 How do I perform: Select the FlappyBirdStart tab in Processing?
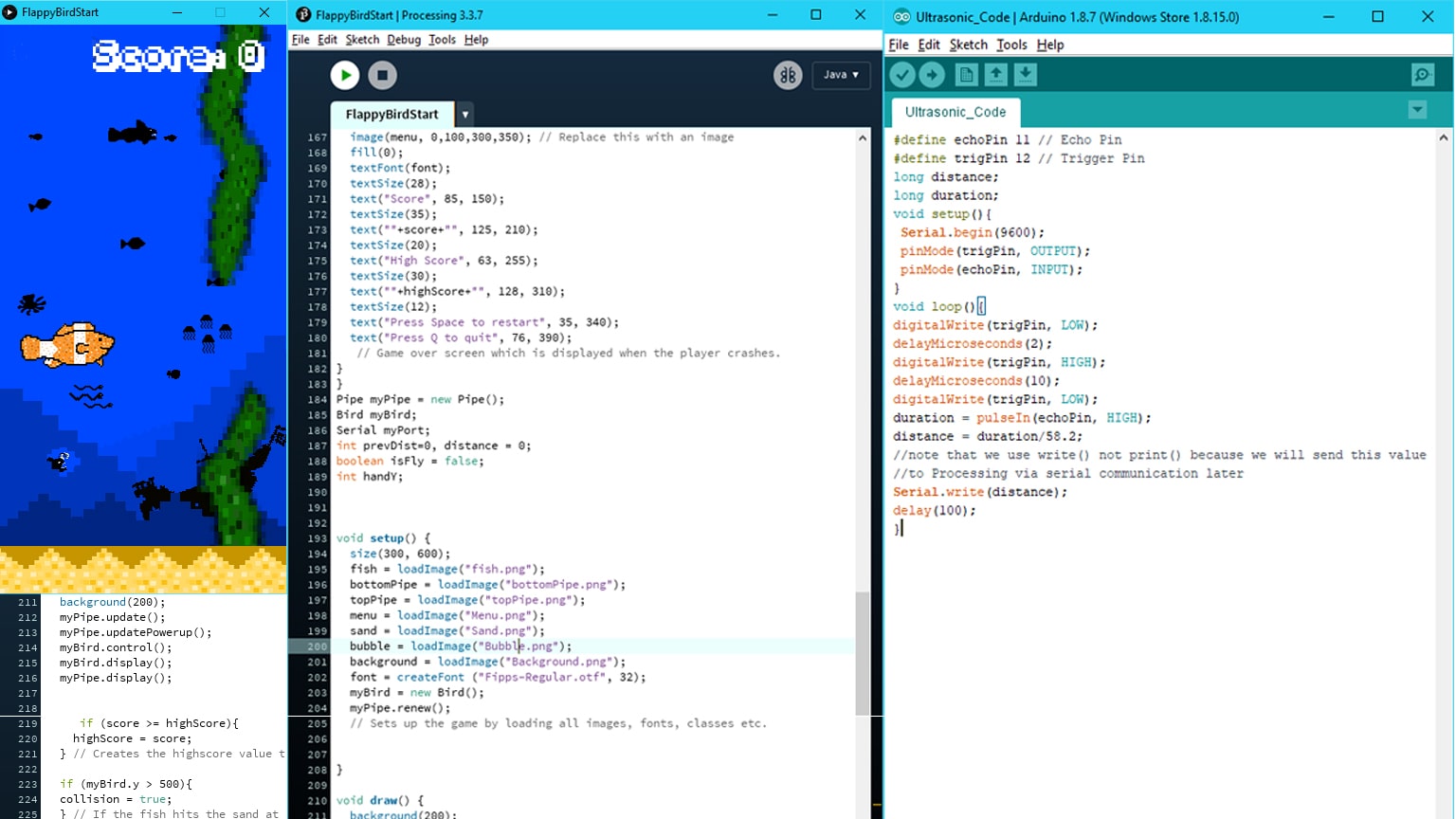[391, 115]
